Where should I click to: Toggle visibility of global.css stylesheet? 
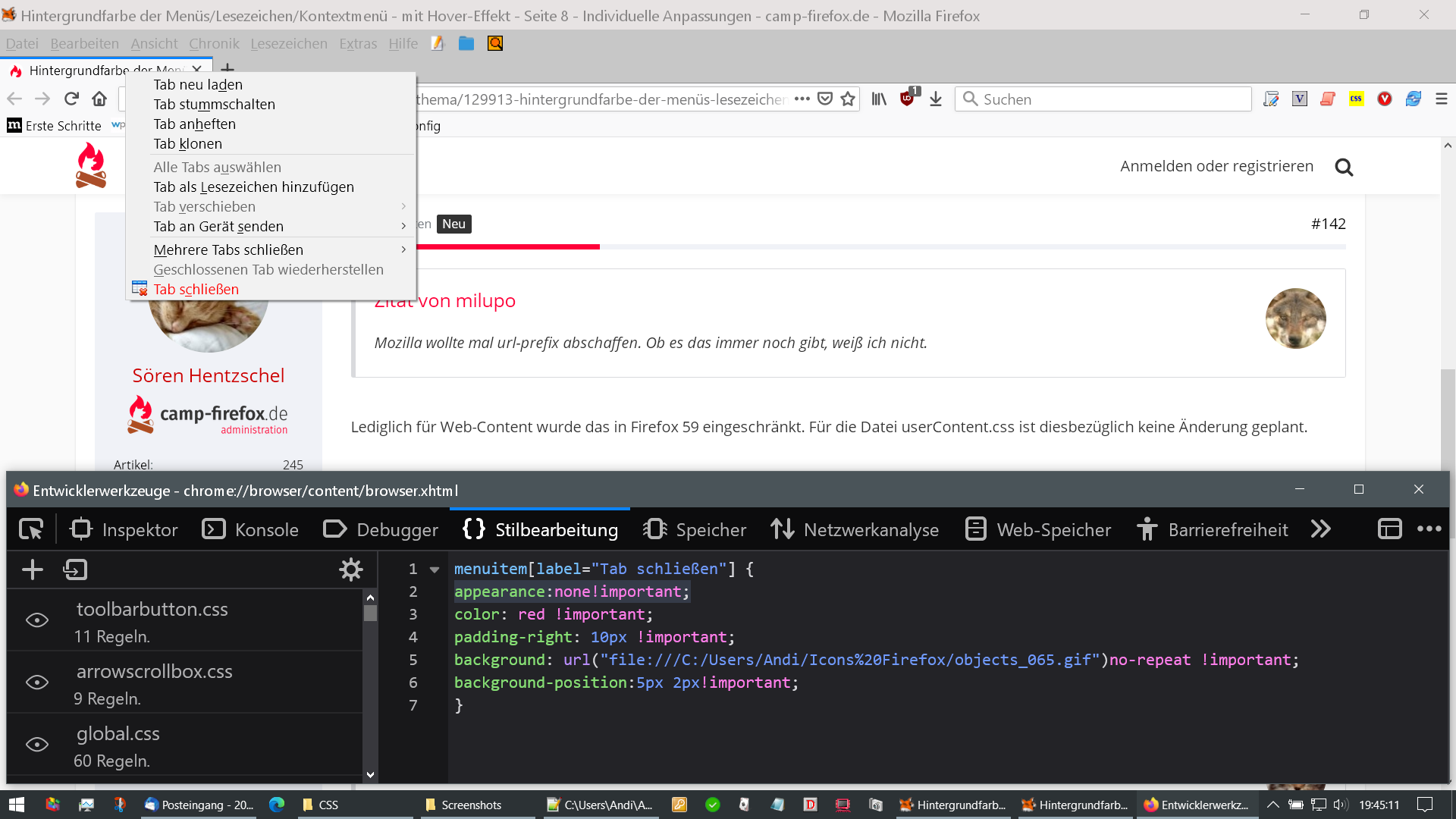[x=37, y=745]
